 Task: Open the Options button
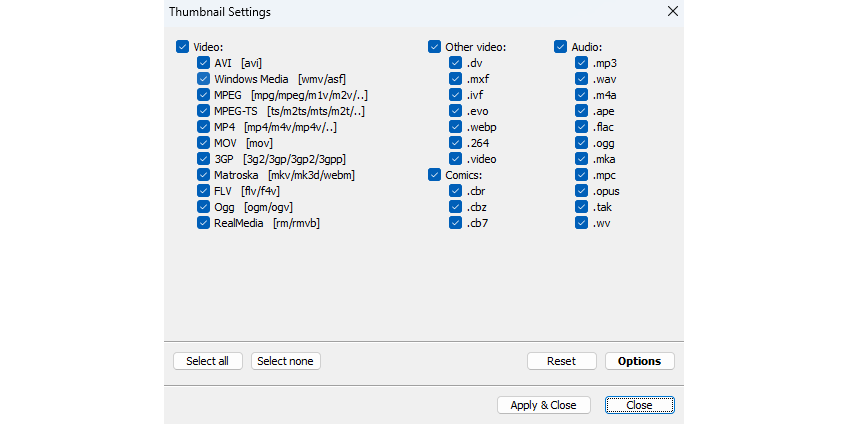(x=639, y=361)
